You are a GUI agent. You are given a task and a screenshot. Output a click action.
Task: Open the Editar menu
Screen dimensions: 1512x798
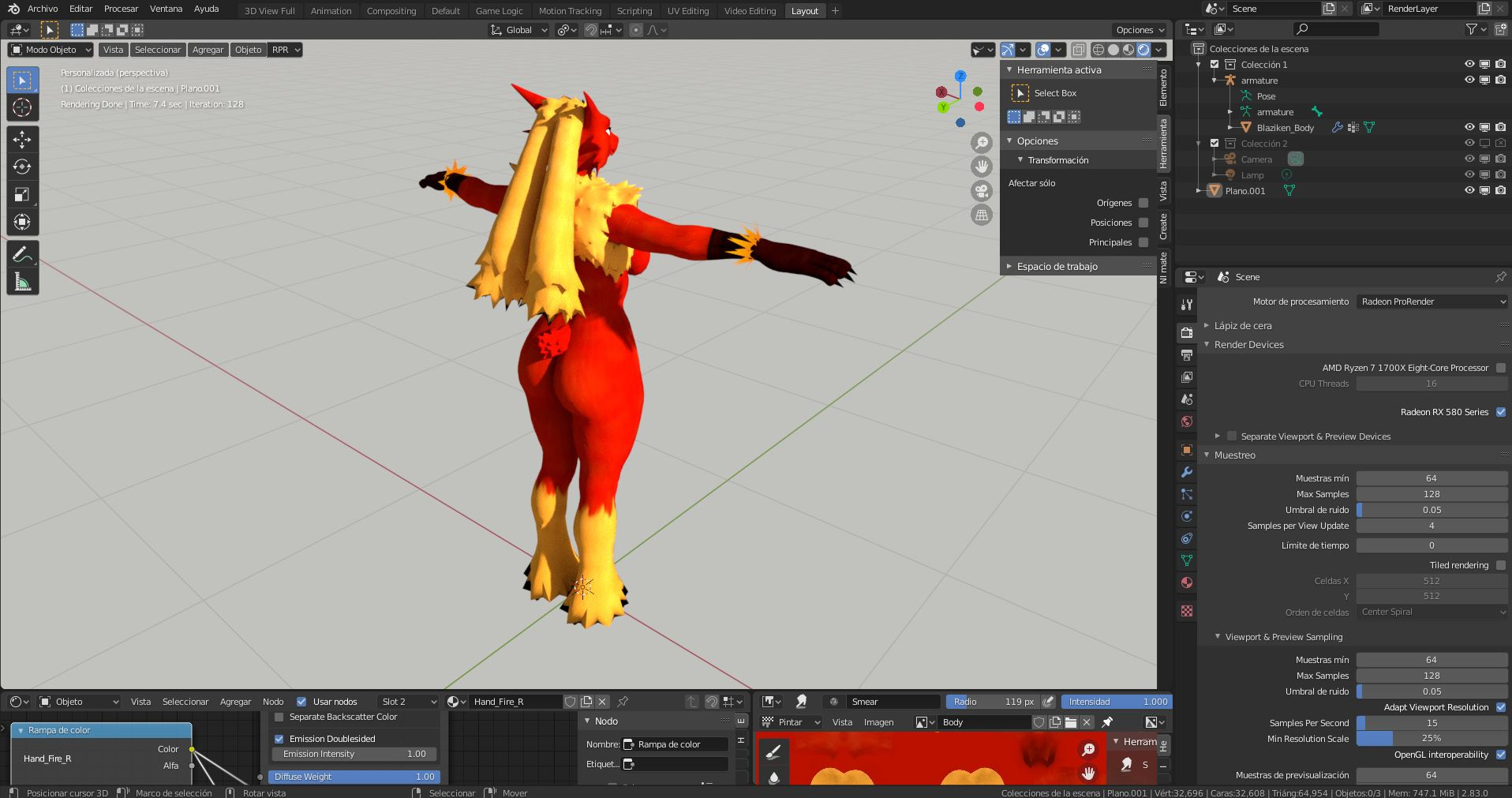click(81, 9)
